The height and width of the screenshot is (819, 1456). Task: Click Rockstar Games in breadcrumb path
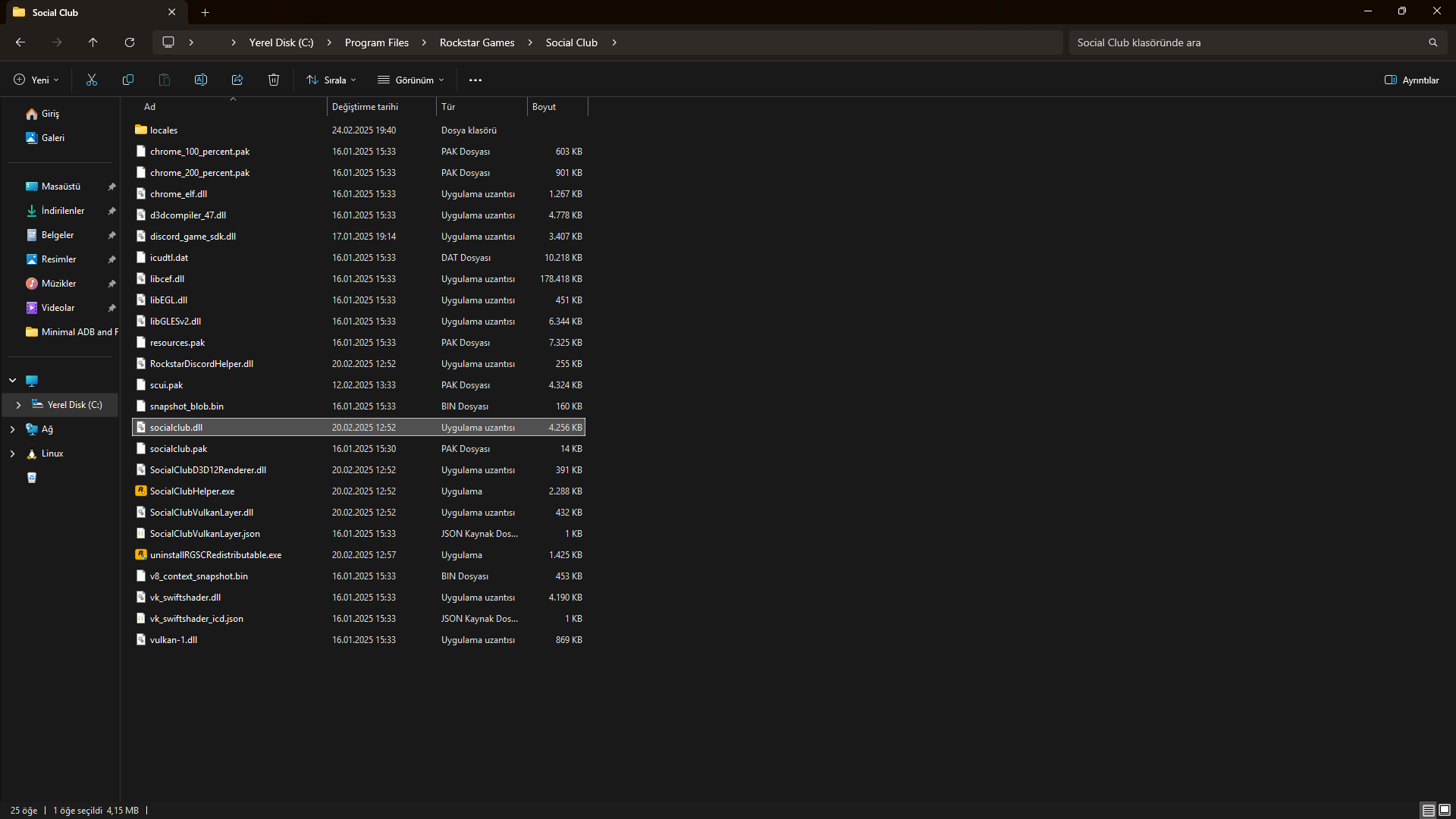477,42
